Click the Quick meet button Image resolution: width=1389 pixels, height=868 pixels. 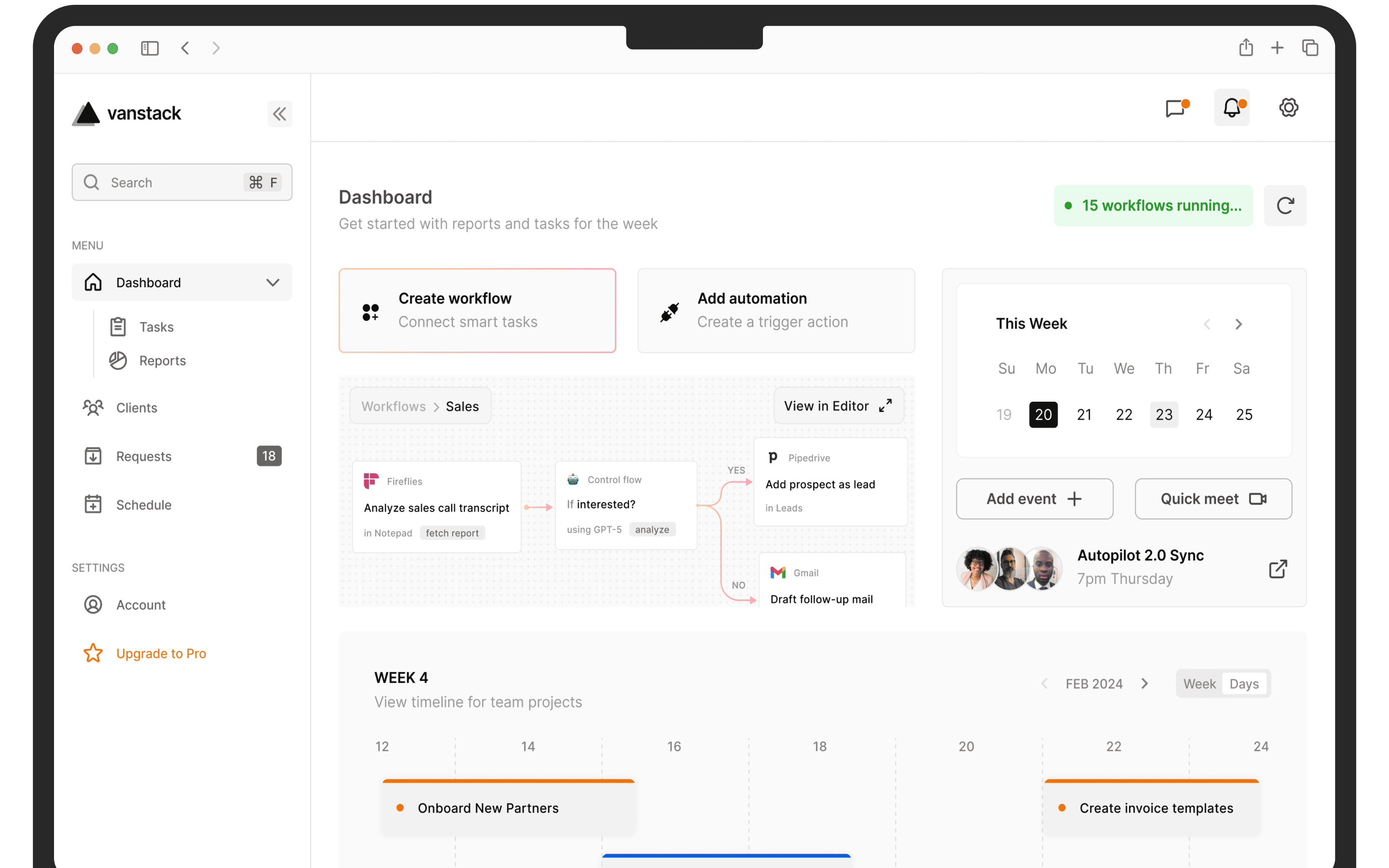click(1213, 498)
